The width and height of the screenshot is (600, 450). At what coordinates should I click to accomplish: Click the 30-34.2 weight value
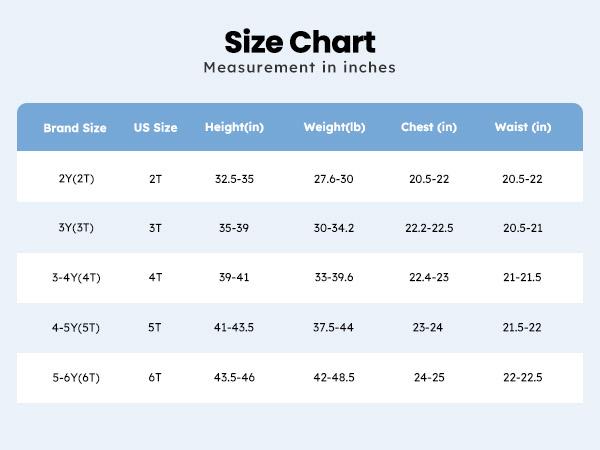[x=334, y=228]
